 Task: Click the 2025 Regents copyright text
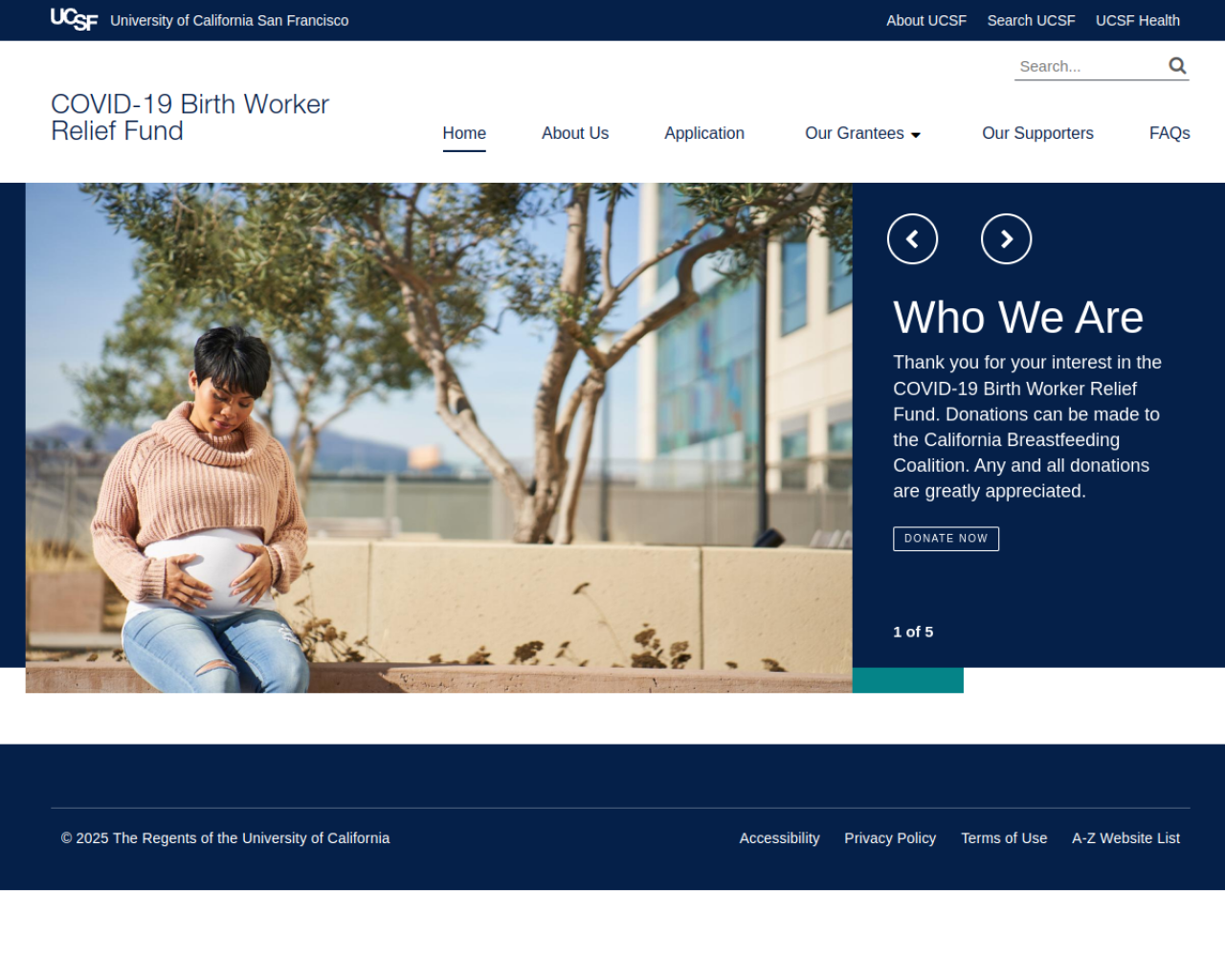pos(225,838)
